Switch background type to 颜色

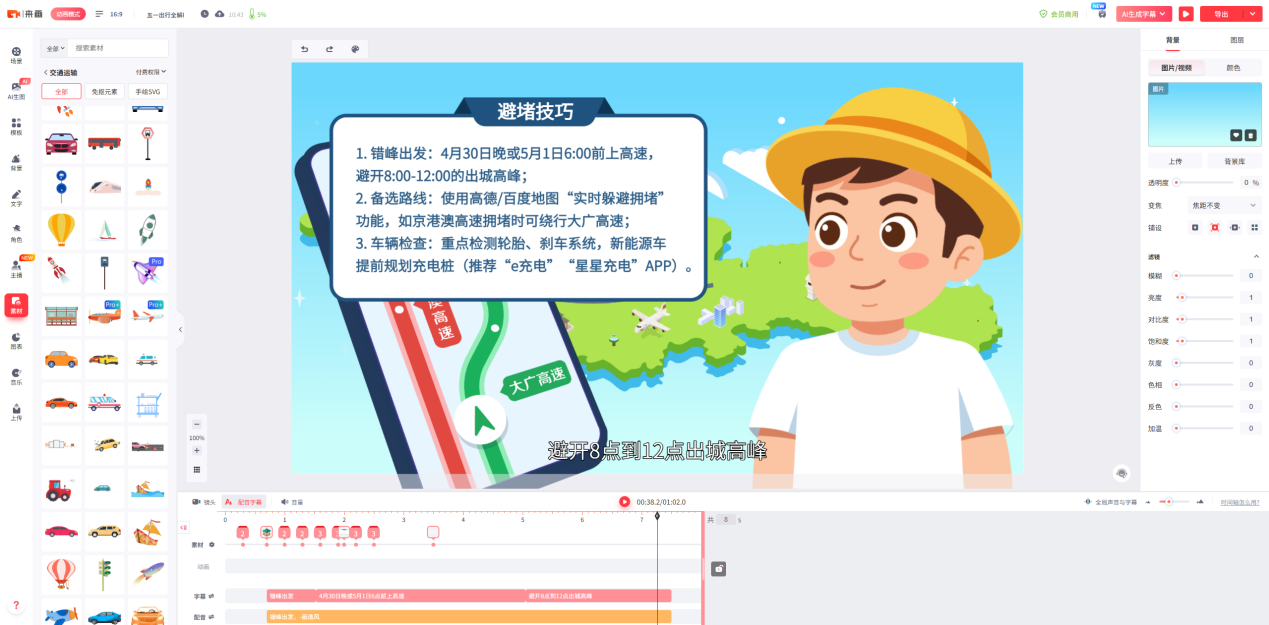pos(1233,68)
